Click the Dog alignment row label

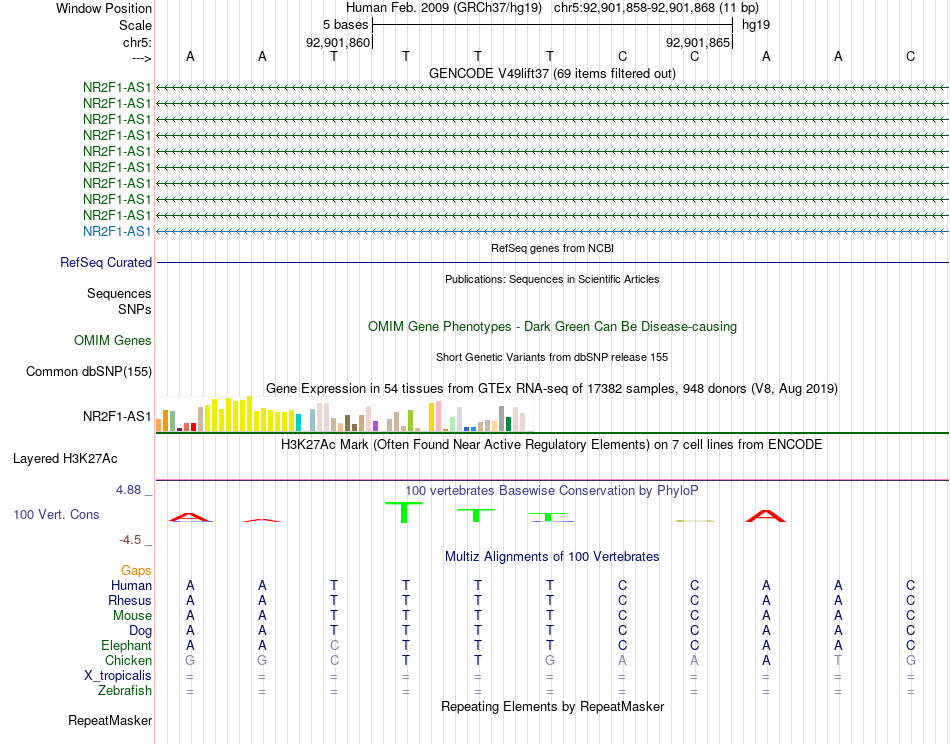point(140,631)
